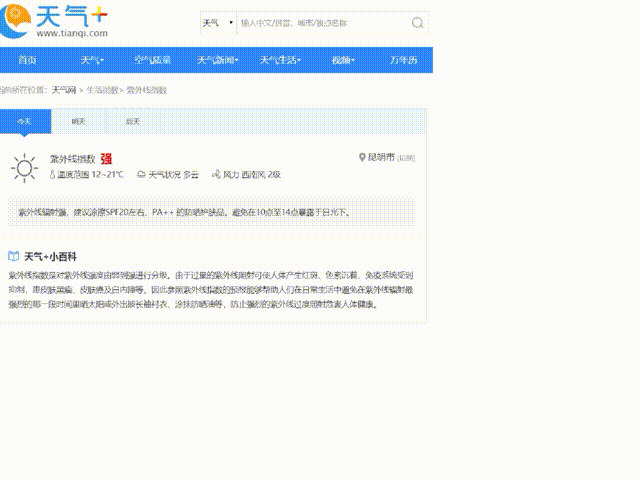
Task: Click the 紫外线指数 breadcrumb link
Action: pyautogui.click(x=147, y=90)
